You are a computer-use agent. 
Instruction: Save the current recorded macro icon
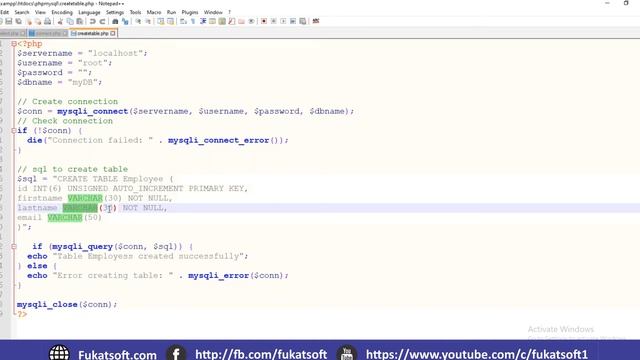tap(303, 21)
